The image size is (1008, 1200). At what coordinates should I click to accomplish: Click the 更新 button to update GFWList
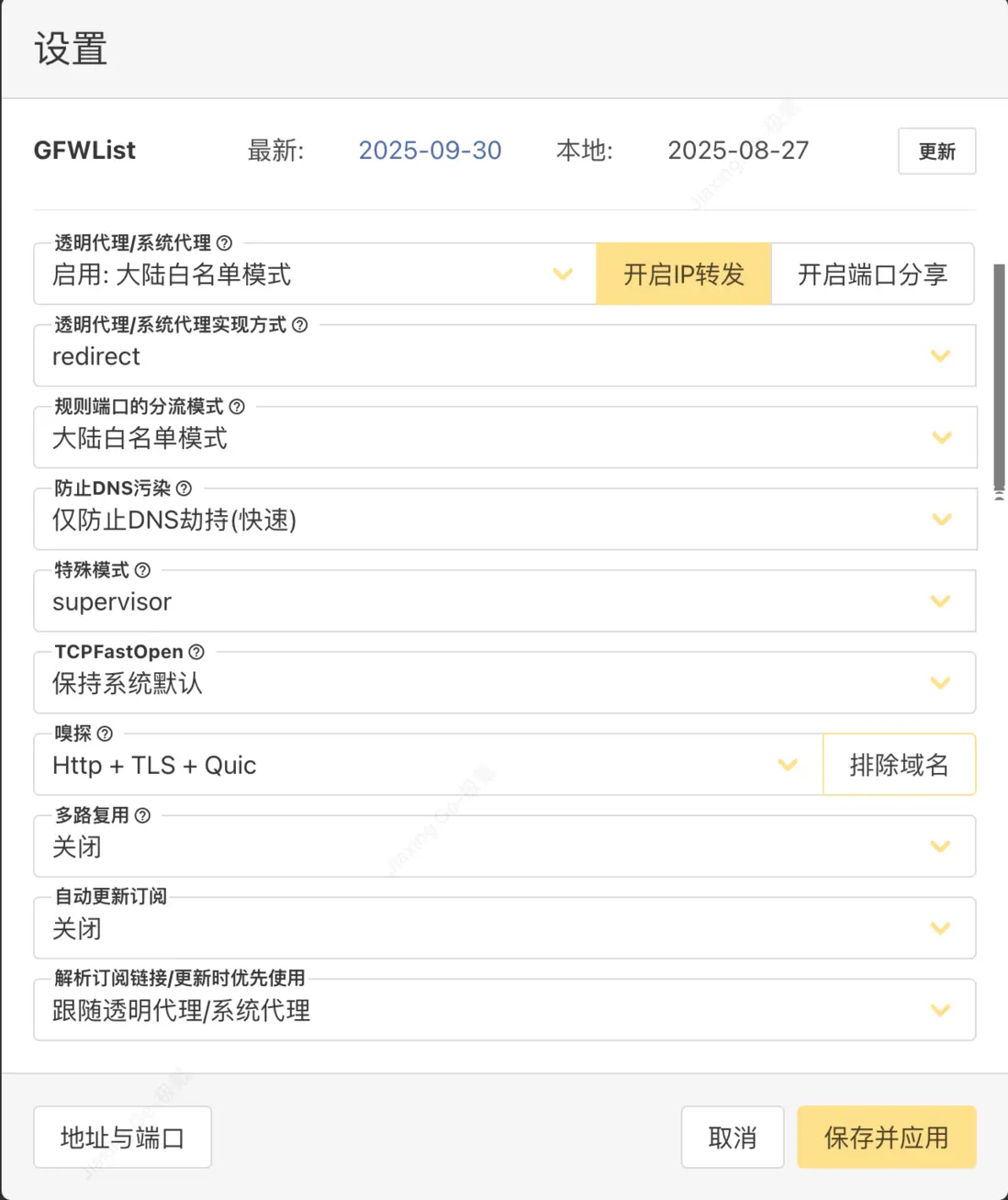pyautogui.click(x=936, y=151)
